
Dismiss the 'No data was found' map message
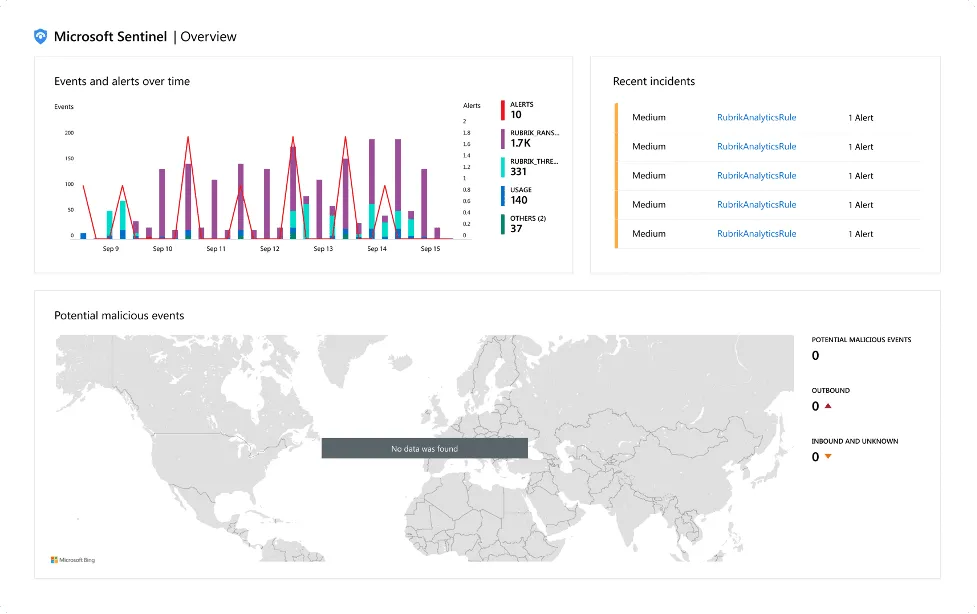coord(424,447)
